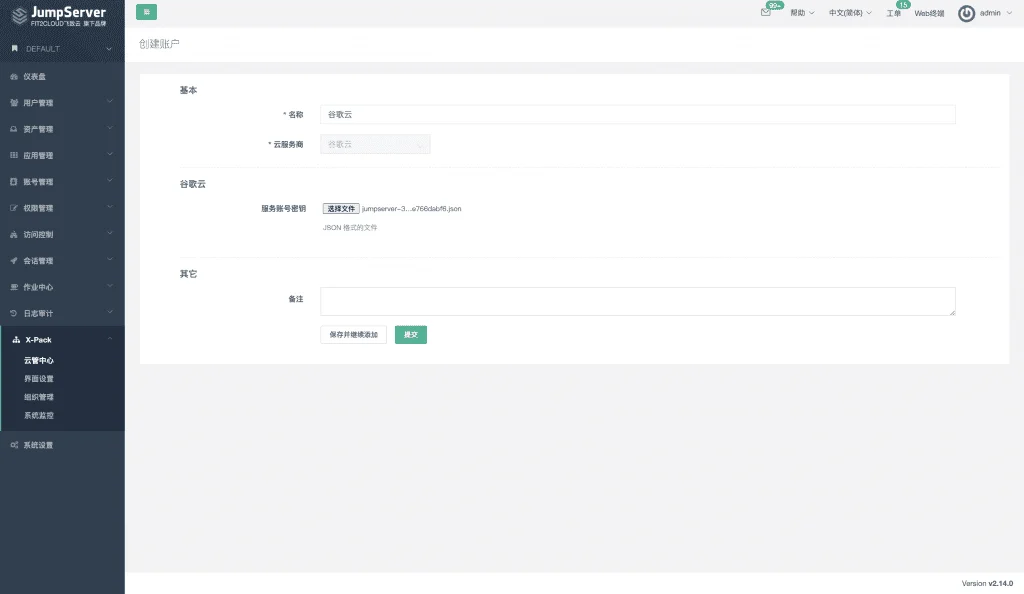Expand the 用户管理 menu

tap(62, 102)
